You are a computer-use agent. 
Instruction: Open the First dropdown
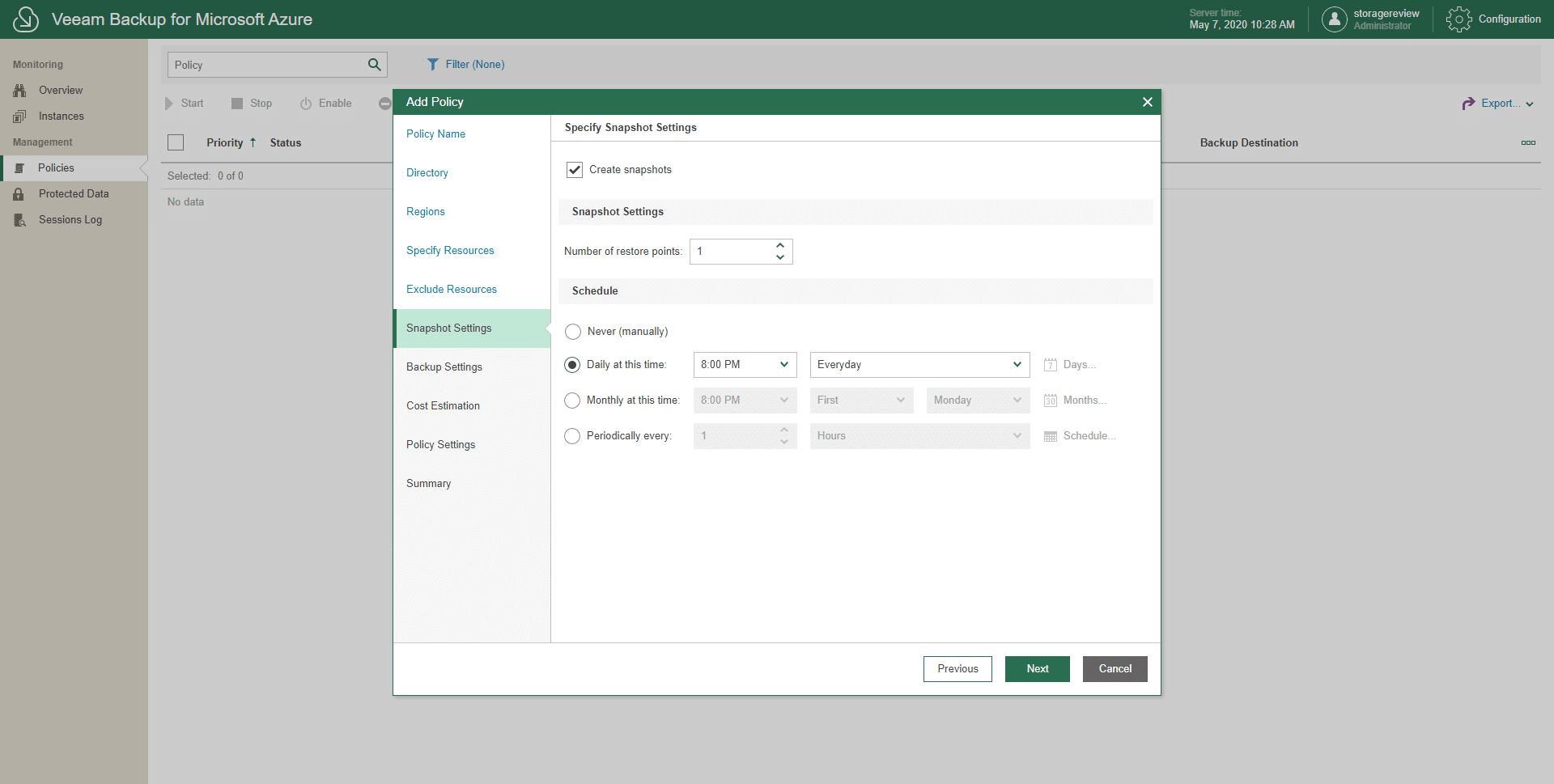tap(861, 400)
